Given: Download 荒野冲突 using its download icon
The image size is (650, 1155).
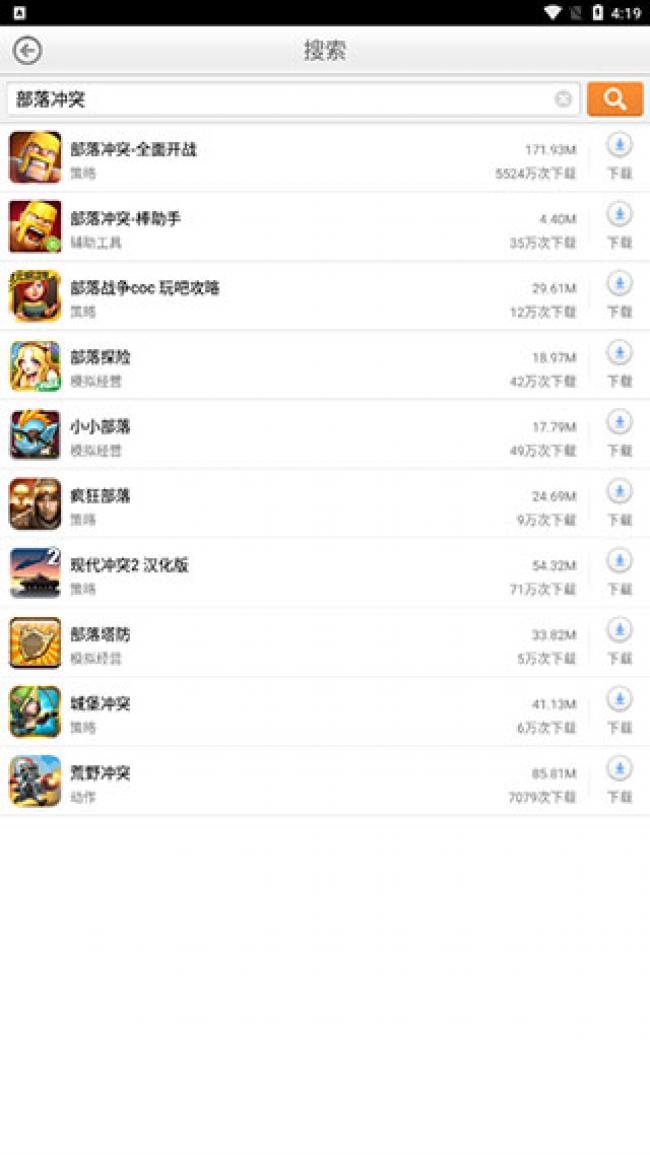Looking at the screenshot, I should (619, 768).
